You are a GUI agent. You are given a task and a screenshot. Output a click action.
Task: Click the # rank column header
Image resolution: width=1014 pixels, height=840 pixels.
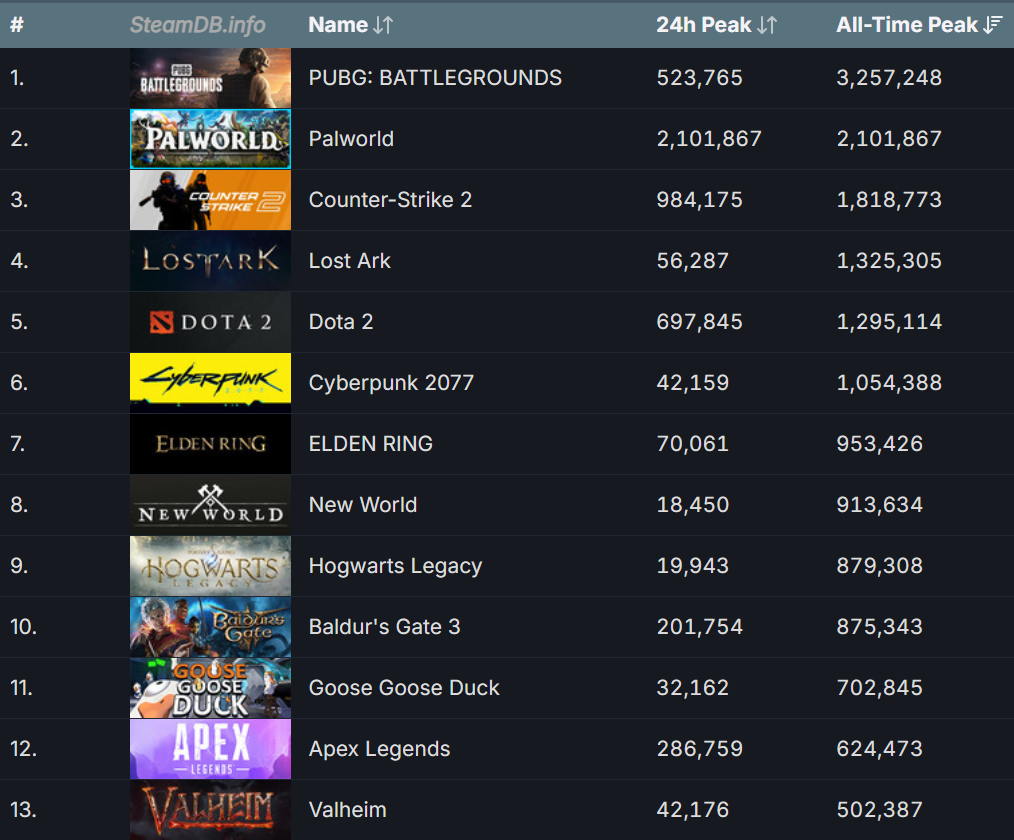[17, 25]
